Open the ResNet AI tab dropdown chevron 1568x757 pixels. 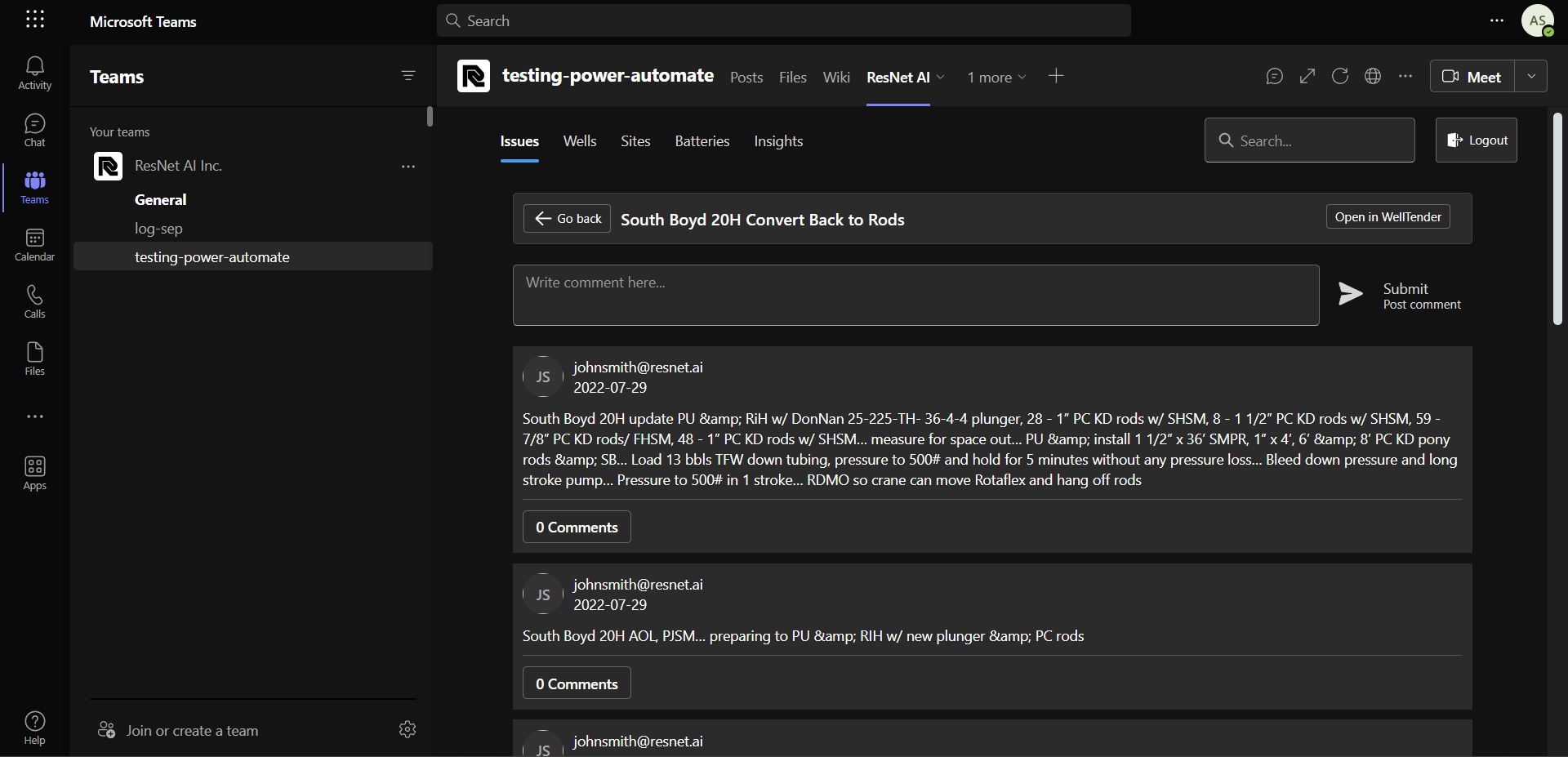[940, 78]
